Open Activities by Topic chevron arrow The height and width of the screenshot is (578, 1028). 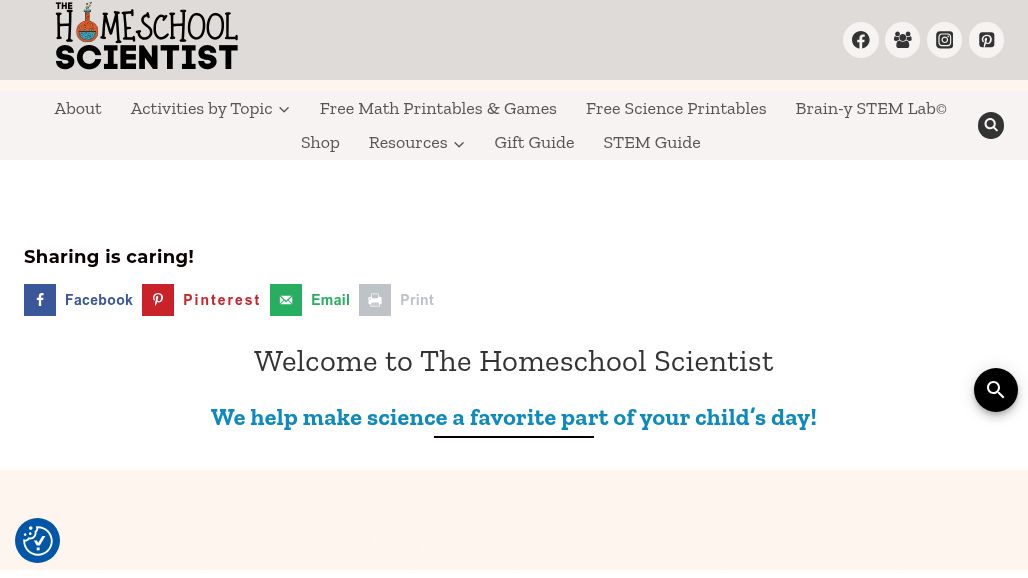tap(284, 109)
